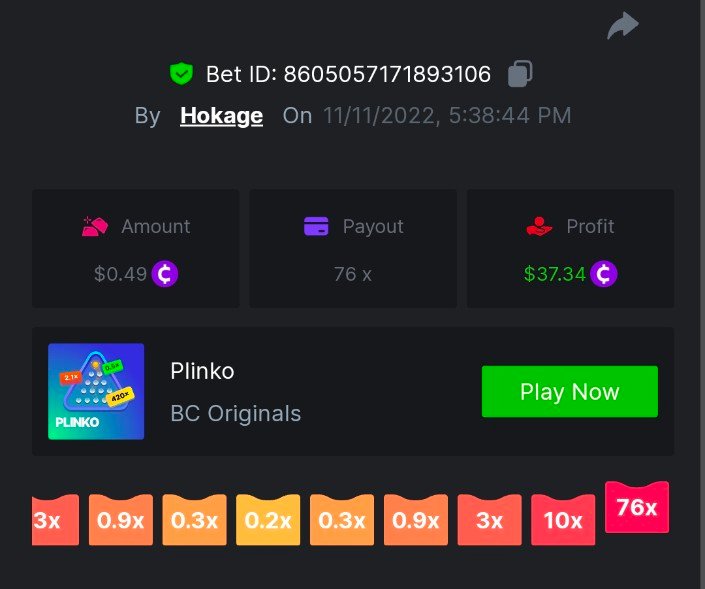The width and height of the screenshot is (705, 589).
Task: Click the bet date and time text
Action: [x=447, y=116]
